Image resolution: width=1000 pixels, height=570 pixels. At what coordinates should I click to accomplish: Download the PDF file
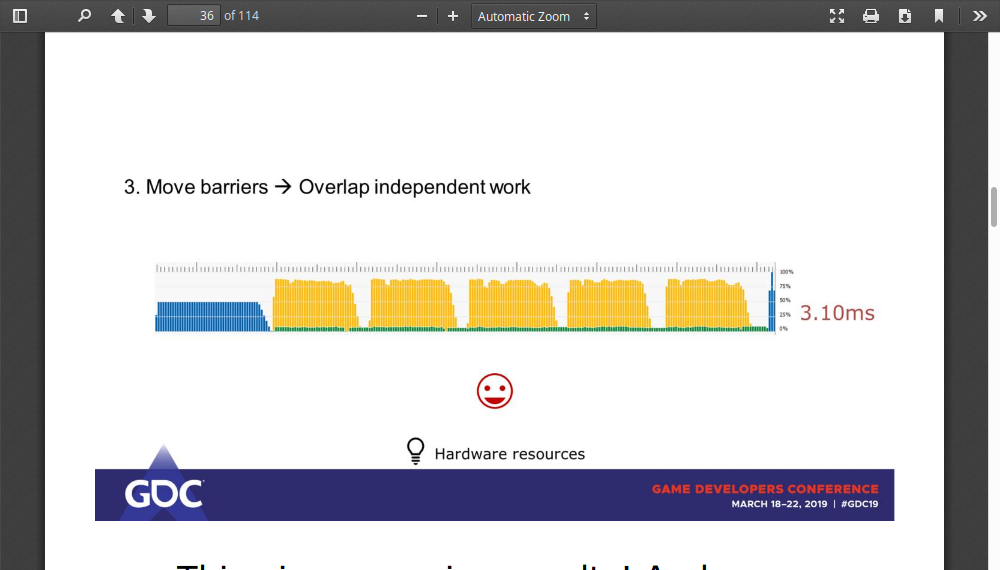coord(904,16)
